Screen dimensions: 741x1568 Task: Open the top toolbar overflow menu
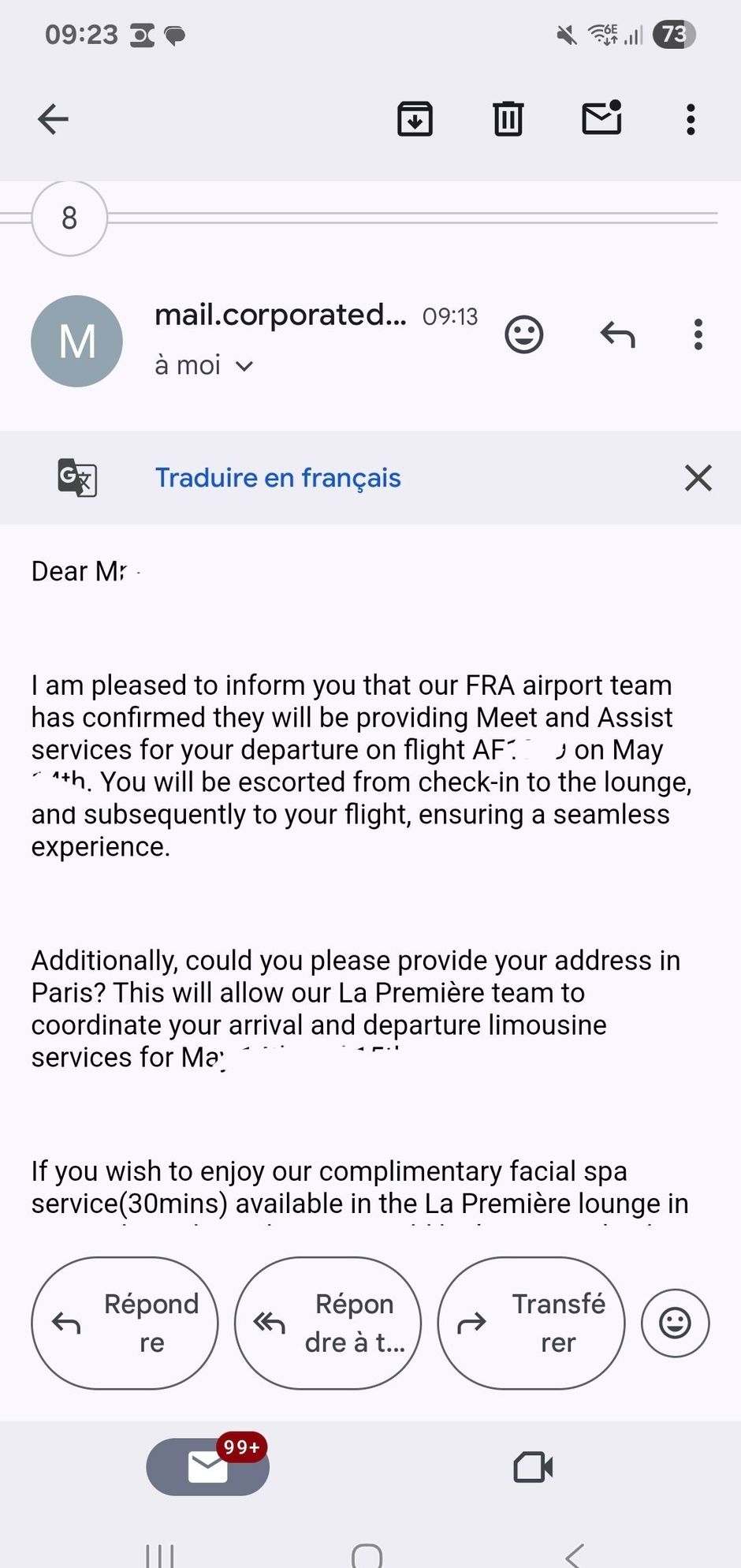tap(691, 120)
